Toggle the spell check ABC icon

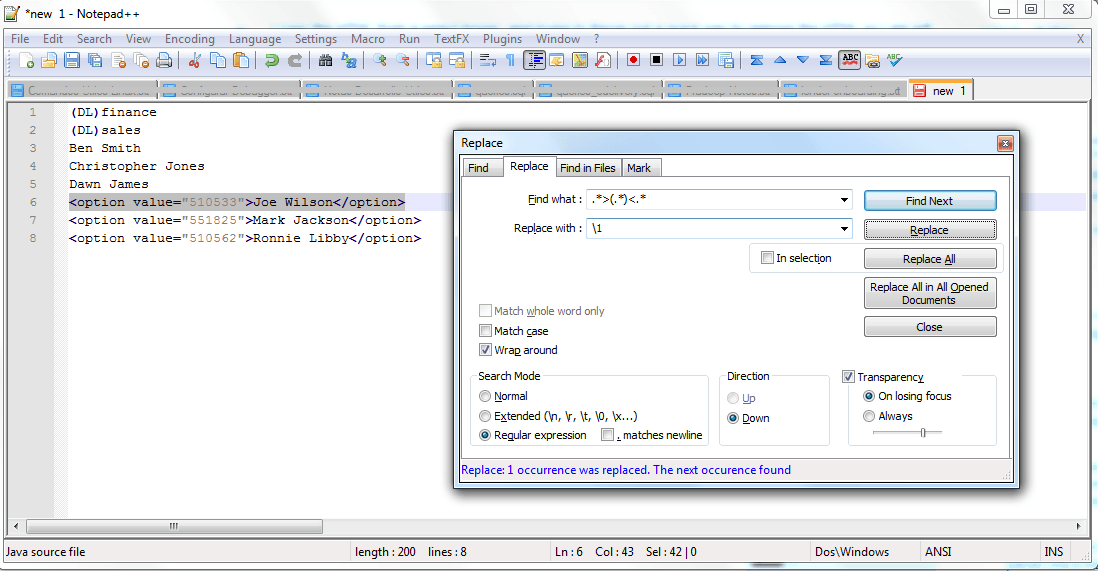click(x=850, y=60)
